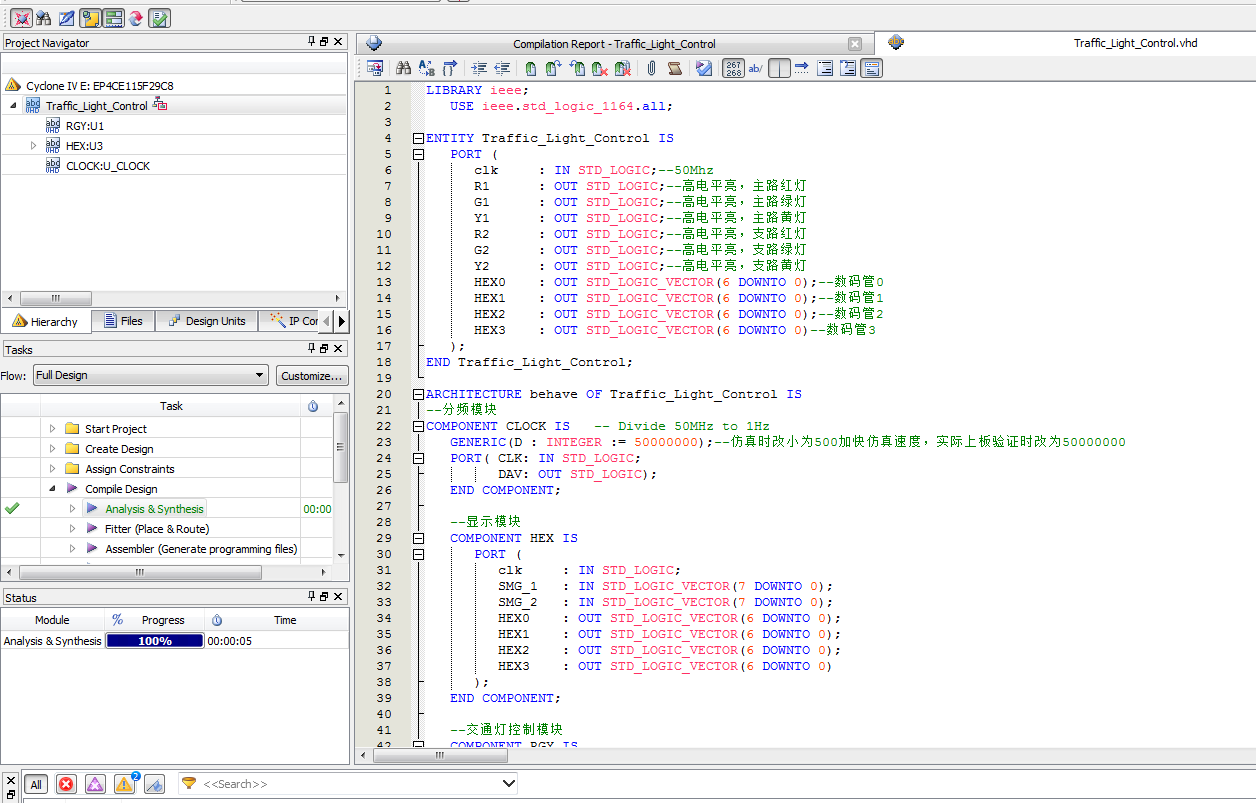Toggle the green list panel icon in top toolbar

pos(113,18)
